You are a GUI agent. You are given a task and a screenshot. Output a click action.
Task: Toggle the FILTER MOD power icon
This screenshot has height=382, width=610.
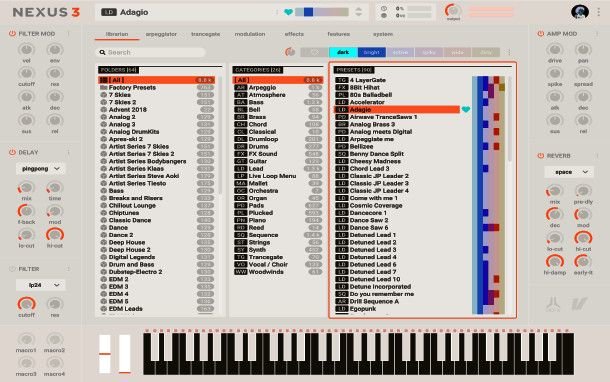tap(12, 34)
